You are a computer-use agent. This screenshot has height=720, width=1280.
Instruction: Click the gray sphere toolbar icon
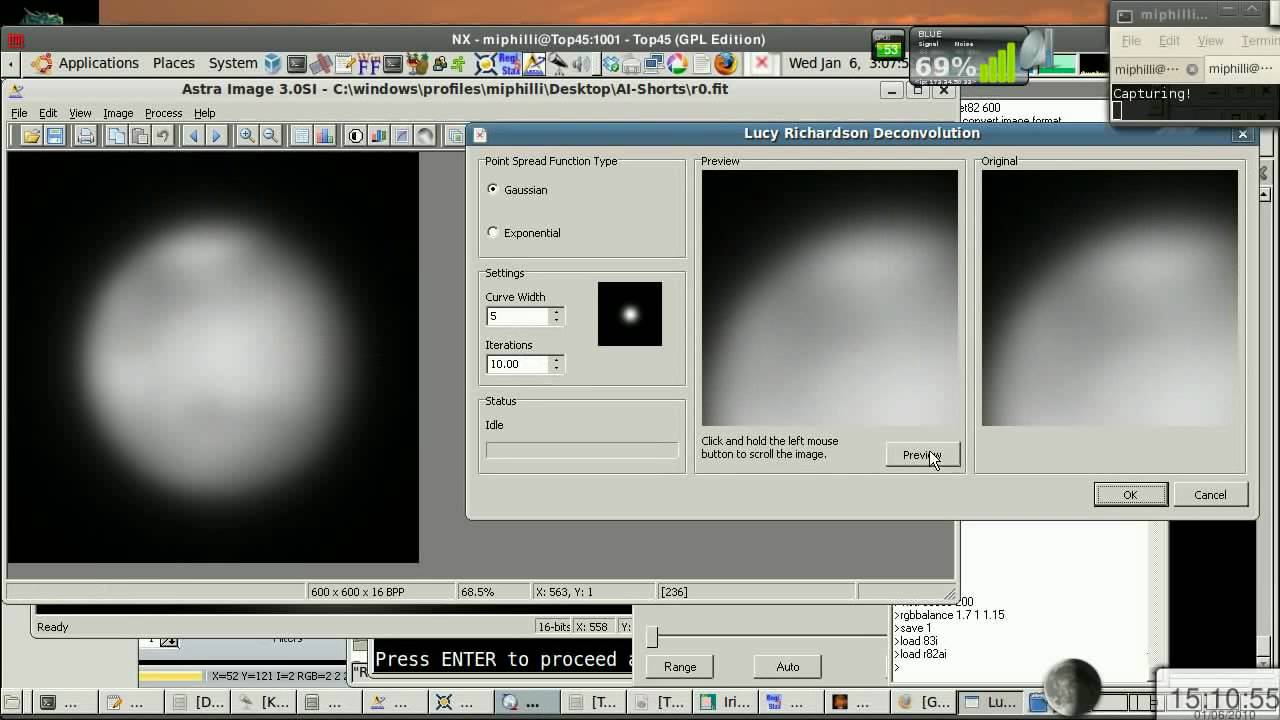[x=425, y=136]
